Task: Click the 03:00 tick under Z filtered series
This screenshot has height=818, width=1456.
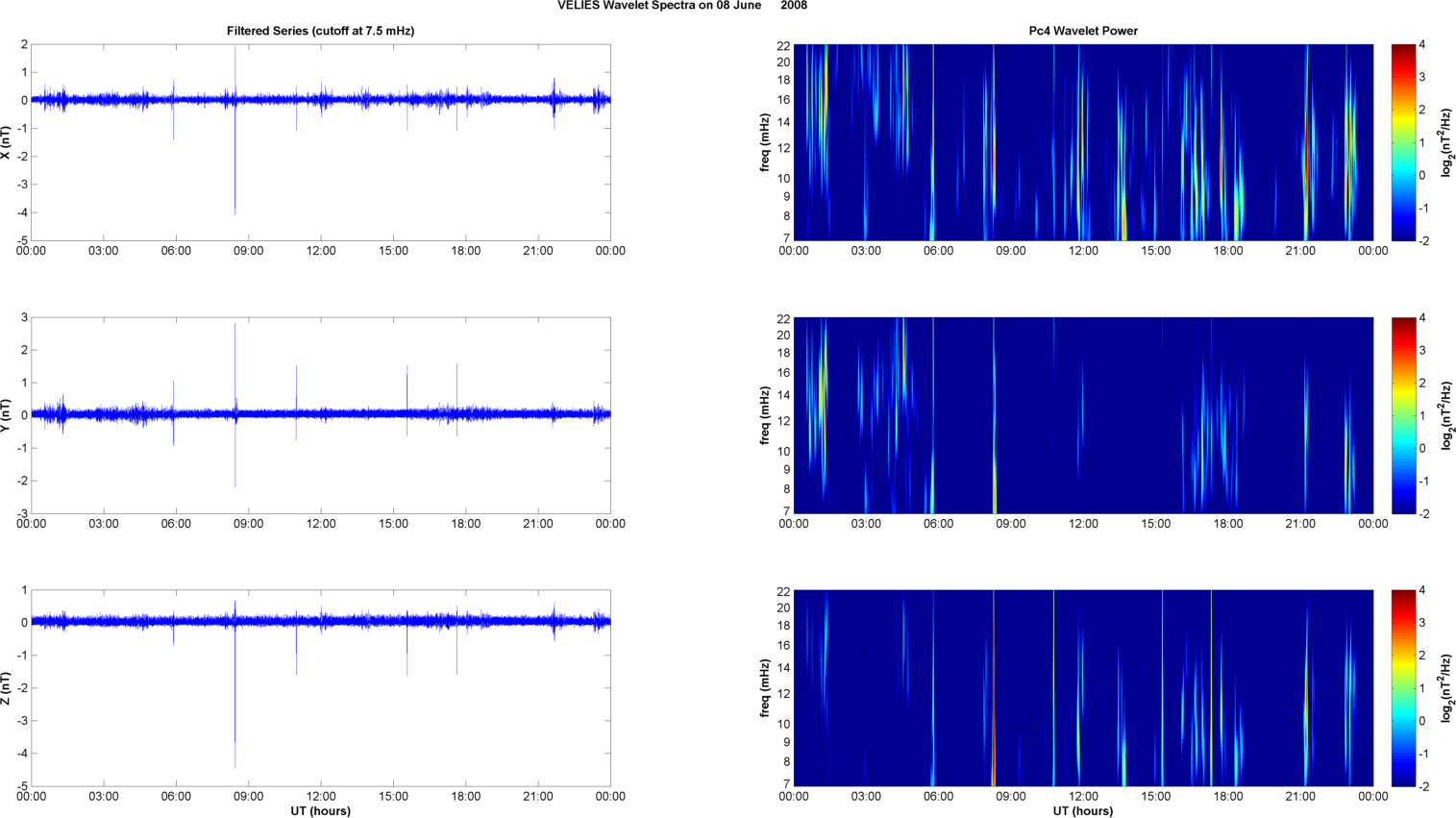Action: tap(104, 796)
